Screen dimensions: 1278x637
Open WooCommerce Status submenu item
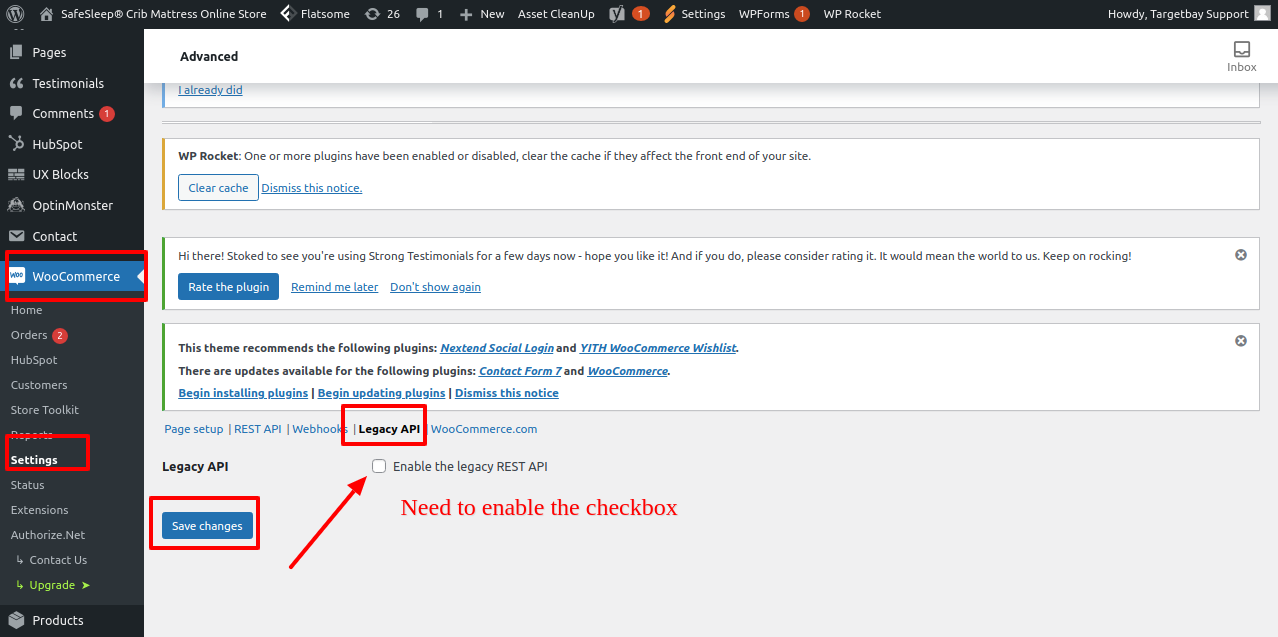[28, 485]
